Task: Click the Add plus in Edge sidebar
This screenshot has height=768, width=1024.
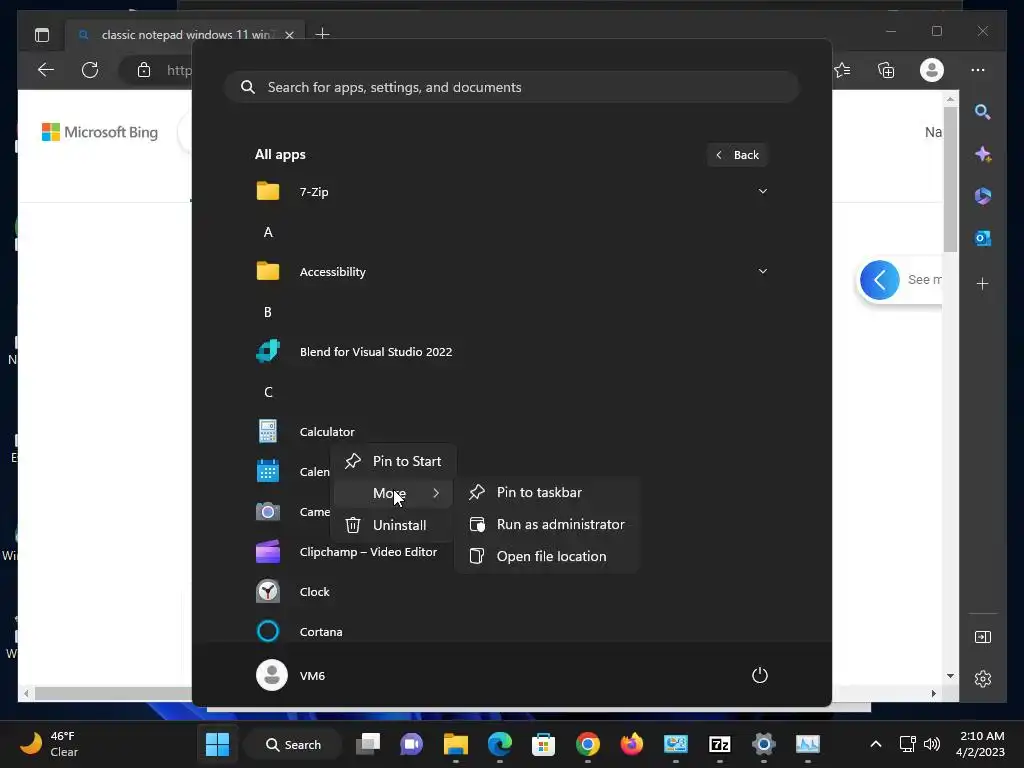Action: tap(982, 283)
